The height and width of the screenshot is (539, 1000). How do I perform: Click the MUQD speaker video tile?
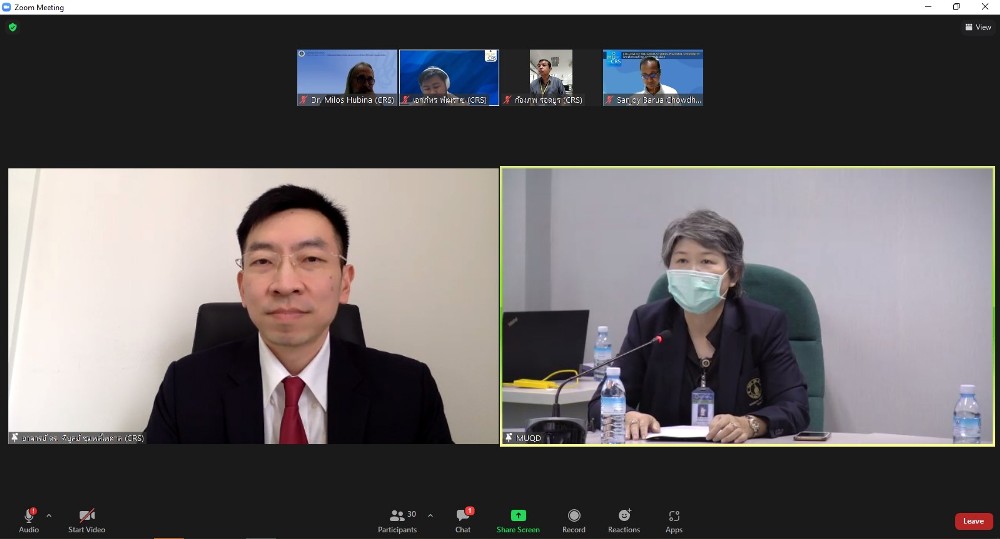pyautogui.click(x=747, y=305)
